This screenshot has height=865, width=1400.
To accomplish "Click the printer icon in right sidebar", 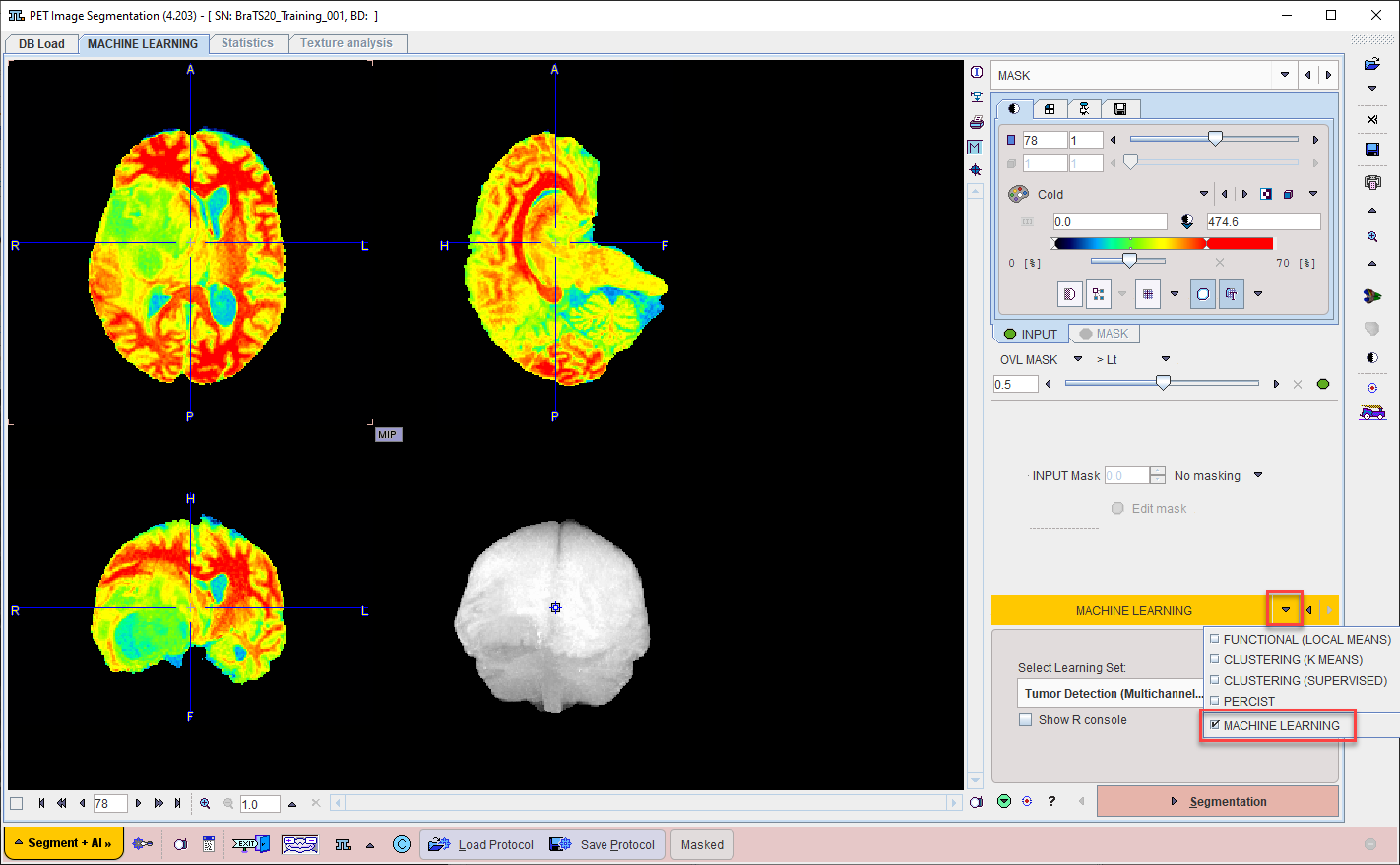I will click(1372, 182).
